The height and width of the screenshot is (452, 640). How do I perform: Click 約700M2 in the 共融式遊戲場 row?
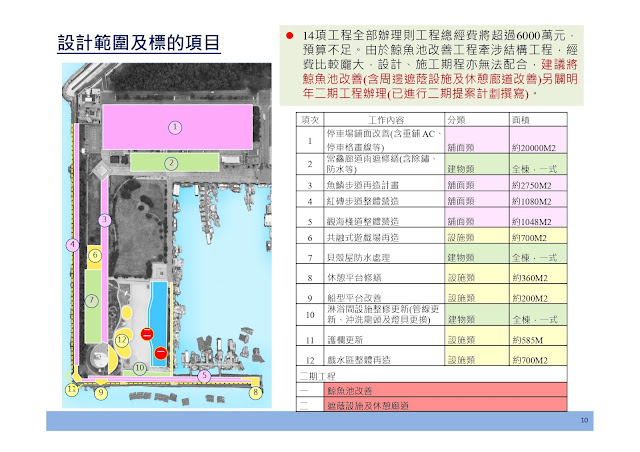point(529,238)
